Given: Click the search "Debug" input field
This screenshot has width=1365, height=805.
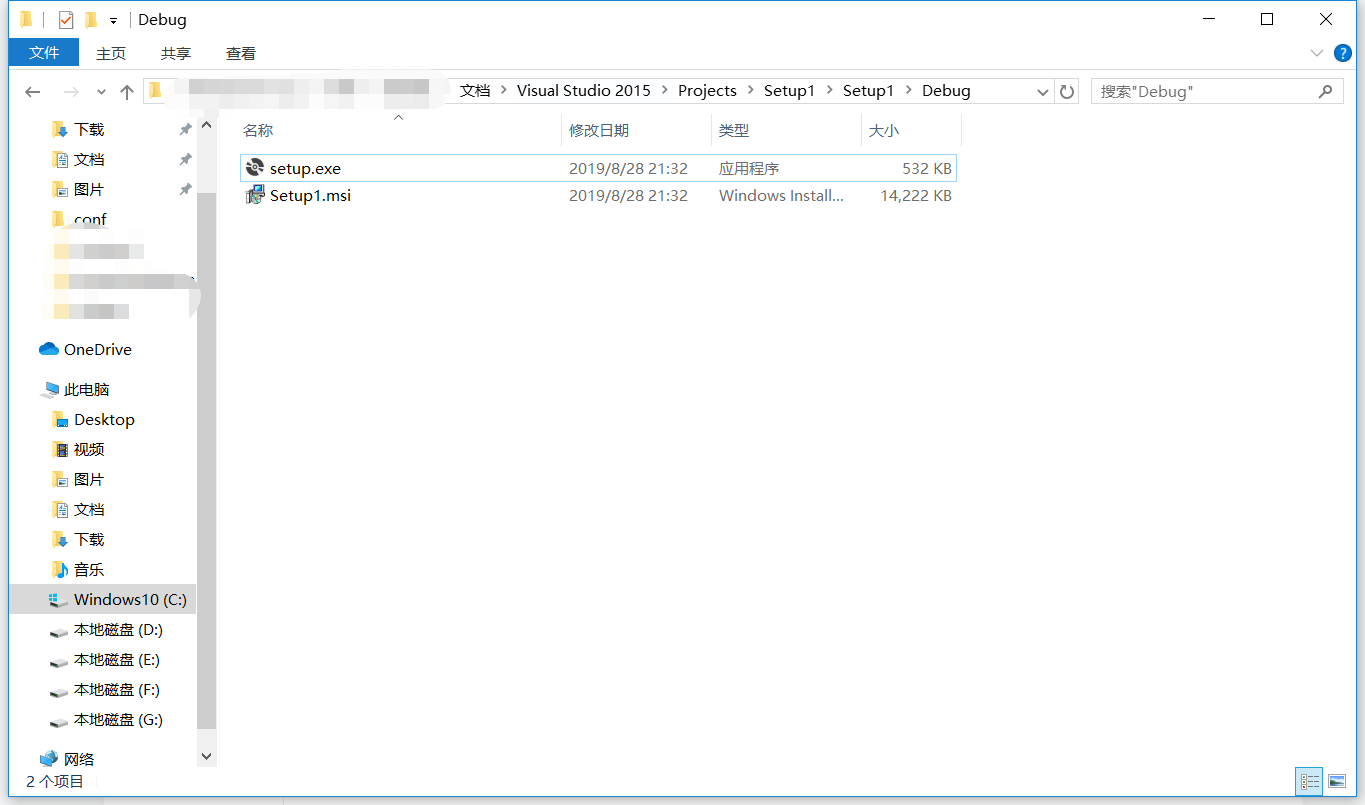Looking at the screenshot, I should [x=1205, y=91].
